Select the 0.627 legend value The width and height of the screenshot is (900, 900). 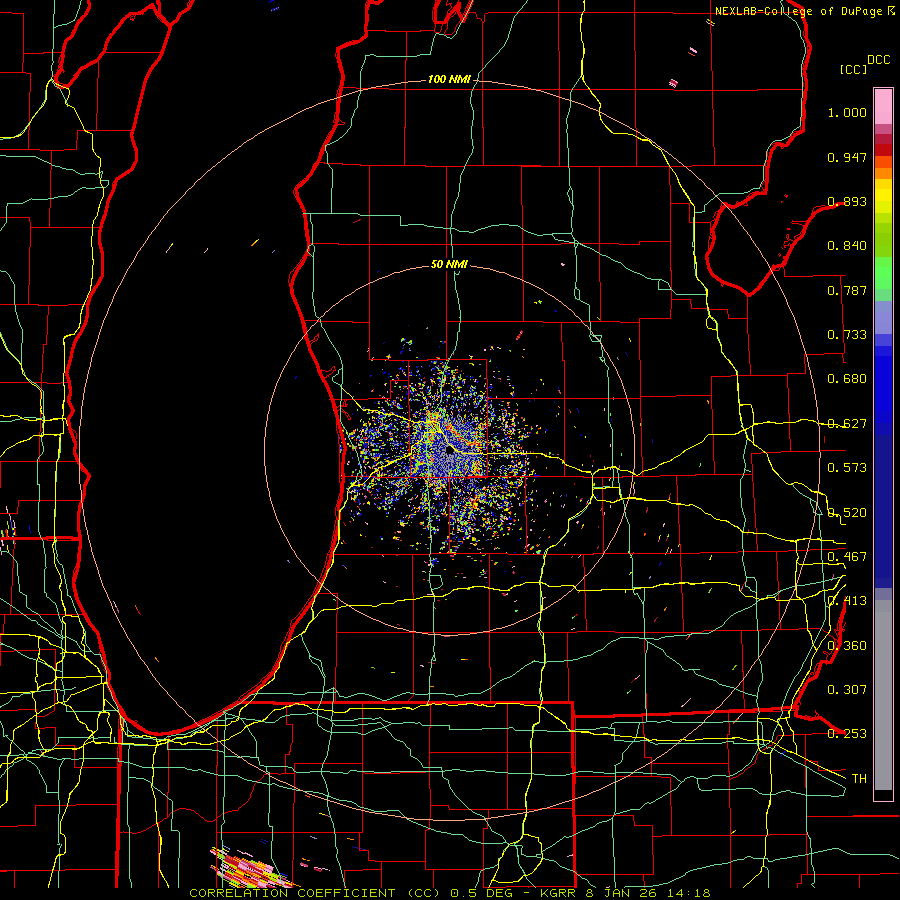pos(847,424)
